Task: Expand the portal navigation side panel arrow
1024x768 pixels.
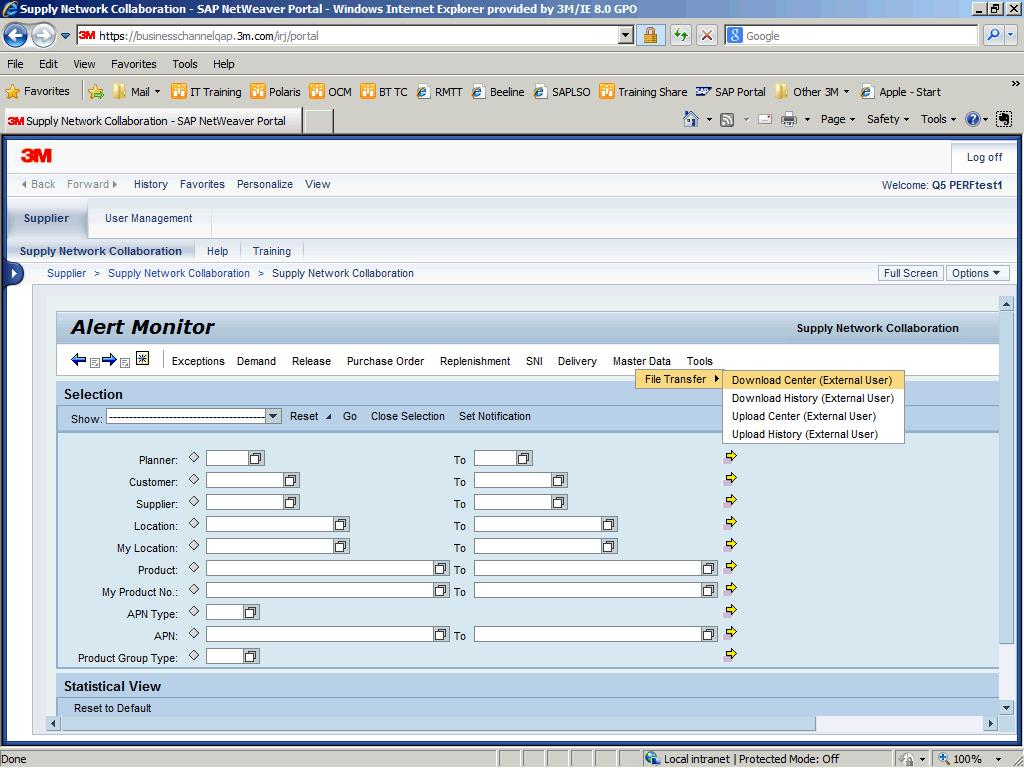Action: click(14, 274)
